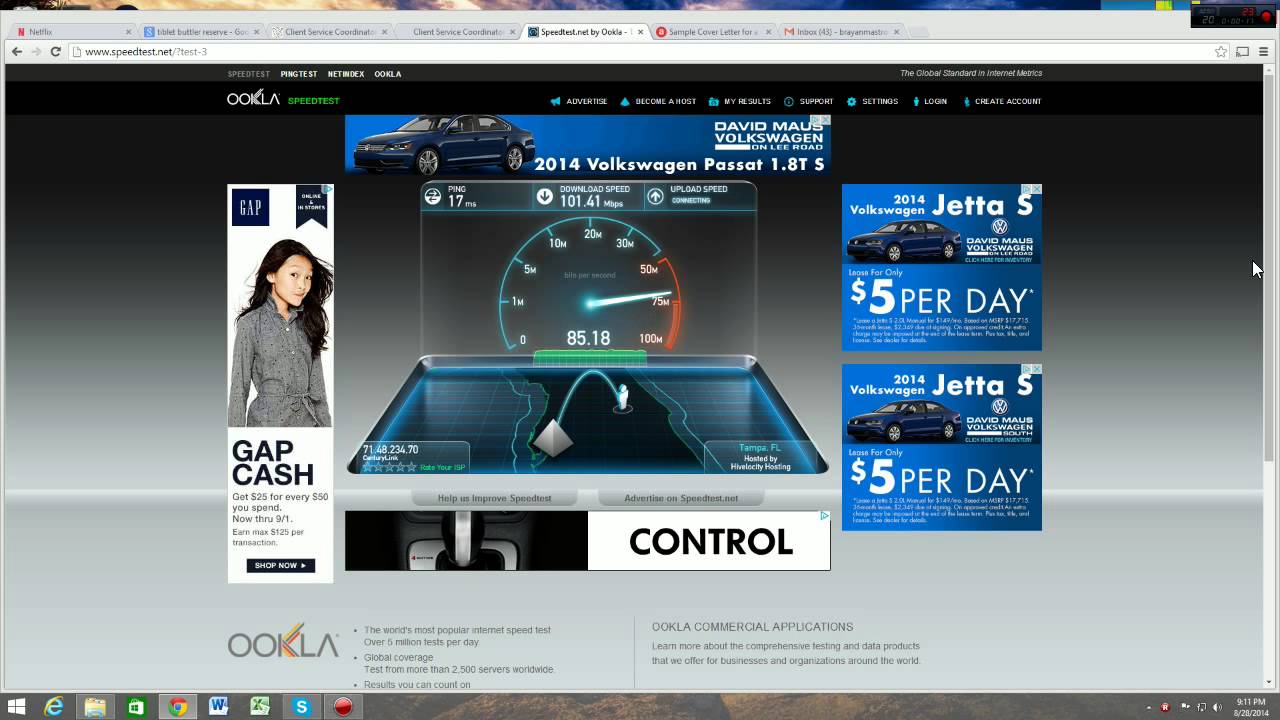Image resolution: width=1280 pixels, height=720 pixels.
Task: Show hidden system tray icons
Action: click(x=1148, y=707)
